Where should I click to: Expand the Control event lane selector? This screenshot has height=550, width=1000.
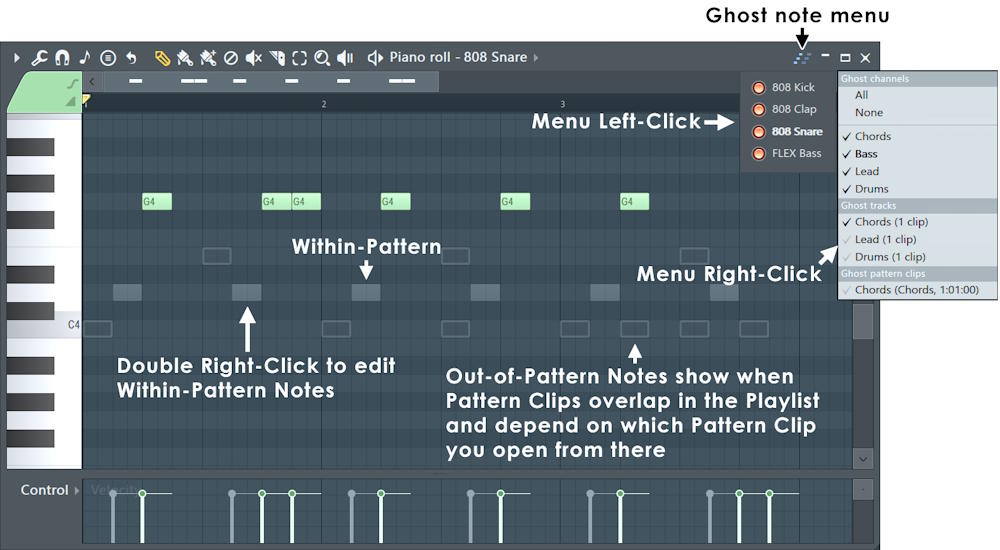77,490
